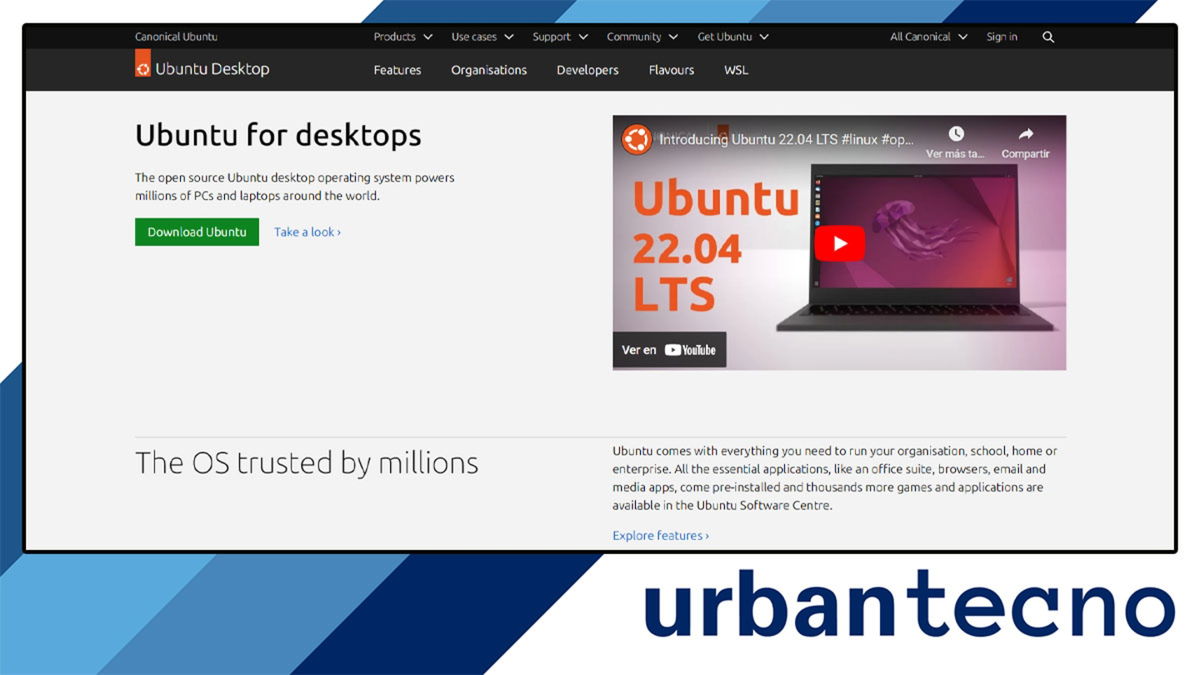
Task: Open the Organisations tab
Action: pyautogui.click(x=489, y=70)
